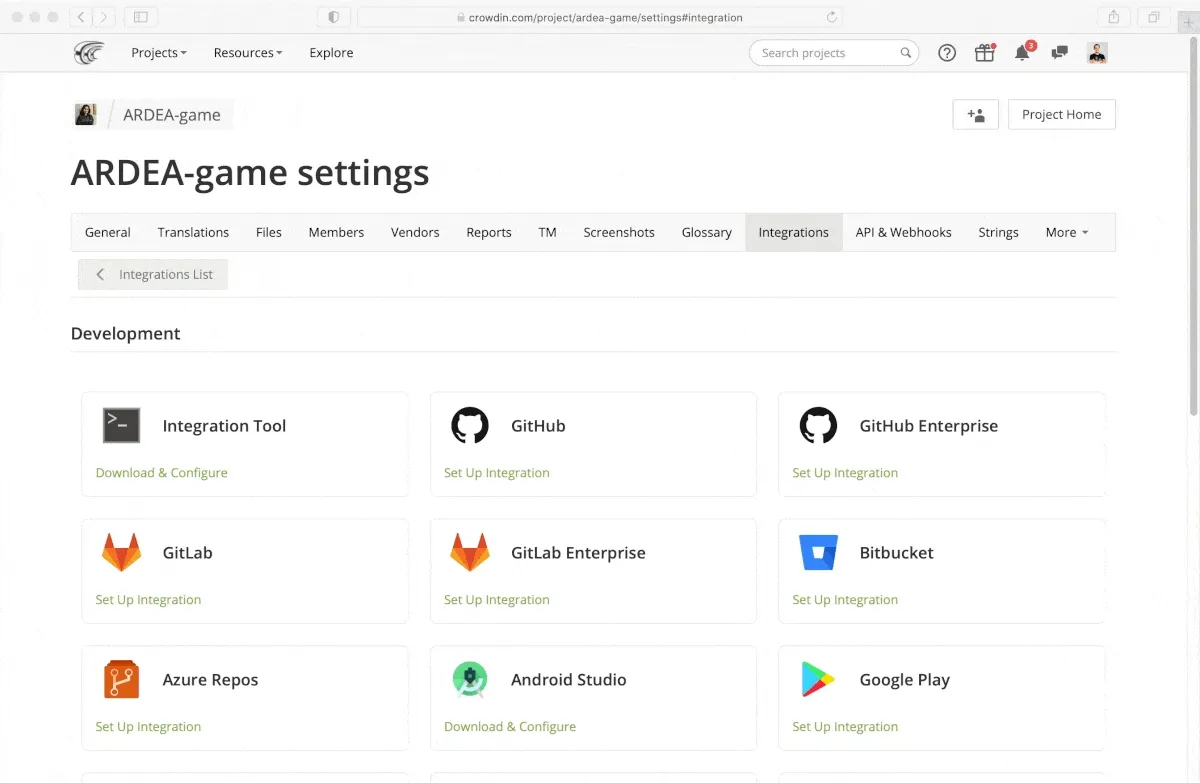Click the Bitbucket logo icon

818,553
